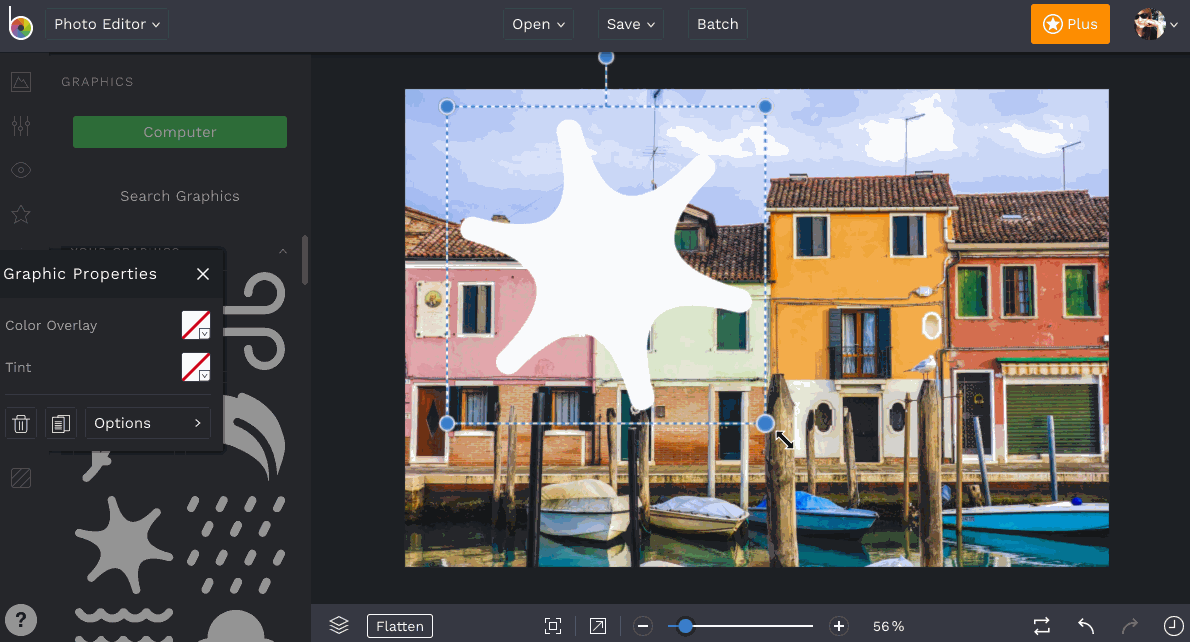The image size is (1190, 642).
Task: Open the Open menu
Action: [538, 24]
